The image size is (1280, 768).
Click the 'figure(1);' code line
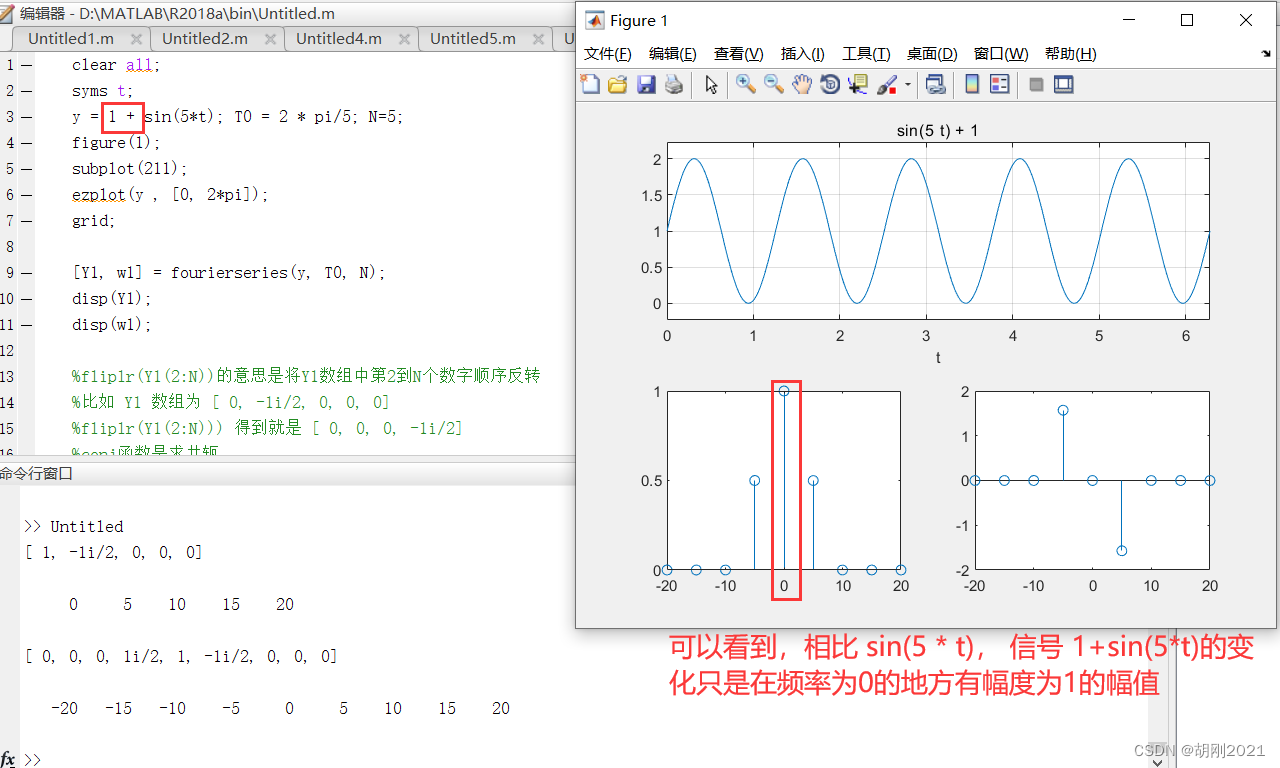coord(115,143)
